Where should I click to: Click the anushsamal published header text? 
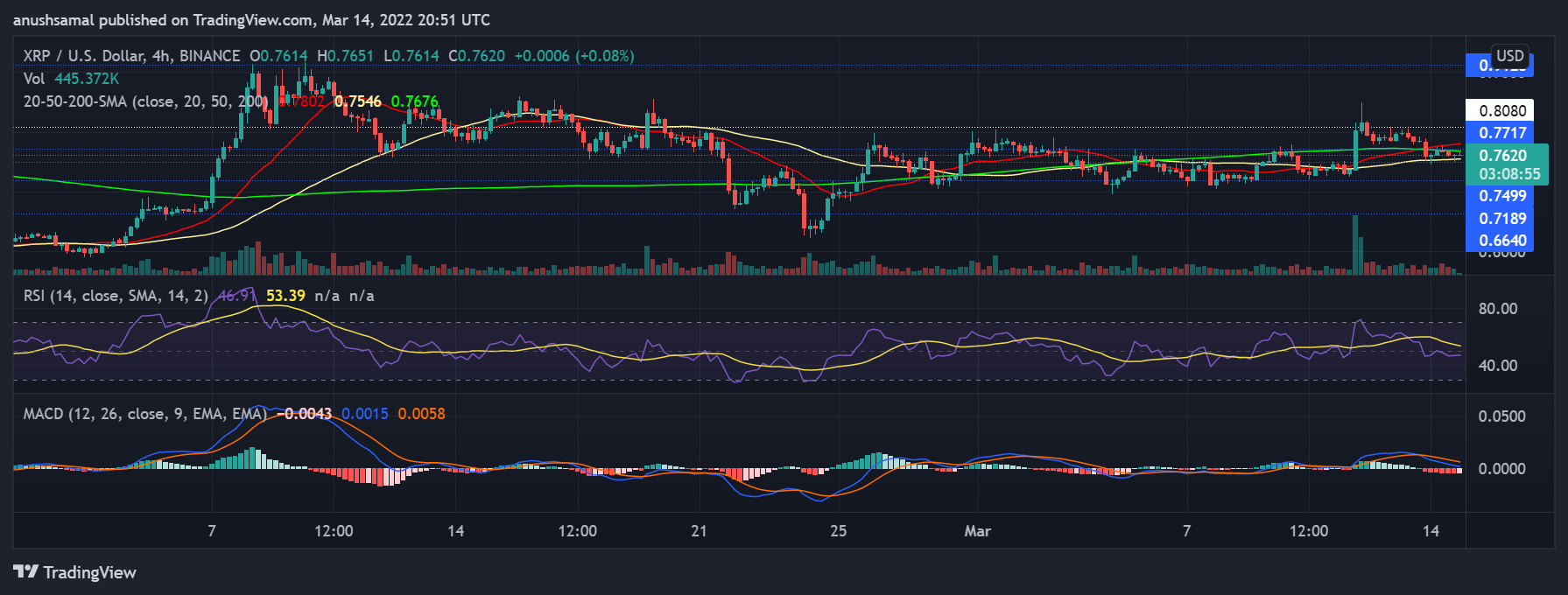[251, 20]
